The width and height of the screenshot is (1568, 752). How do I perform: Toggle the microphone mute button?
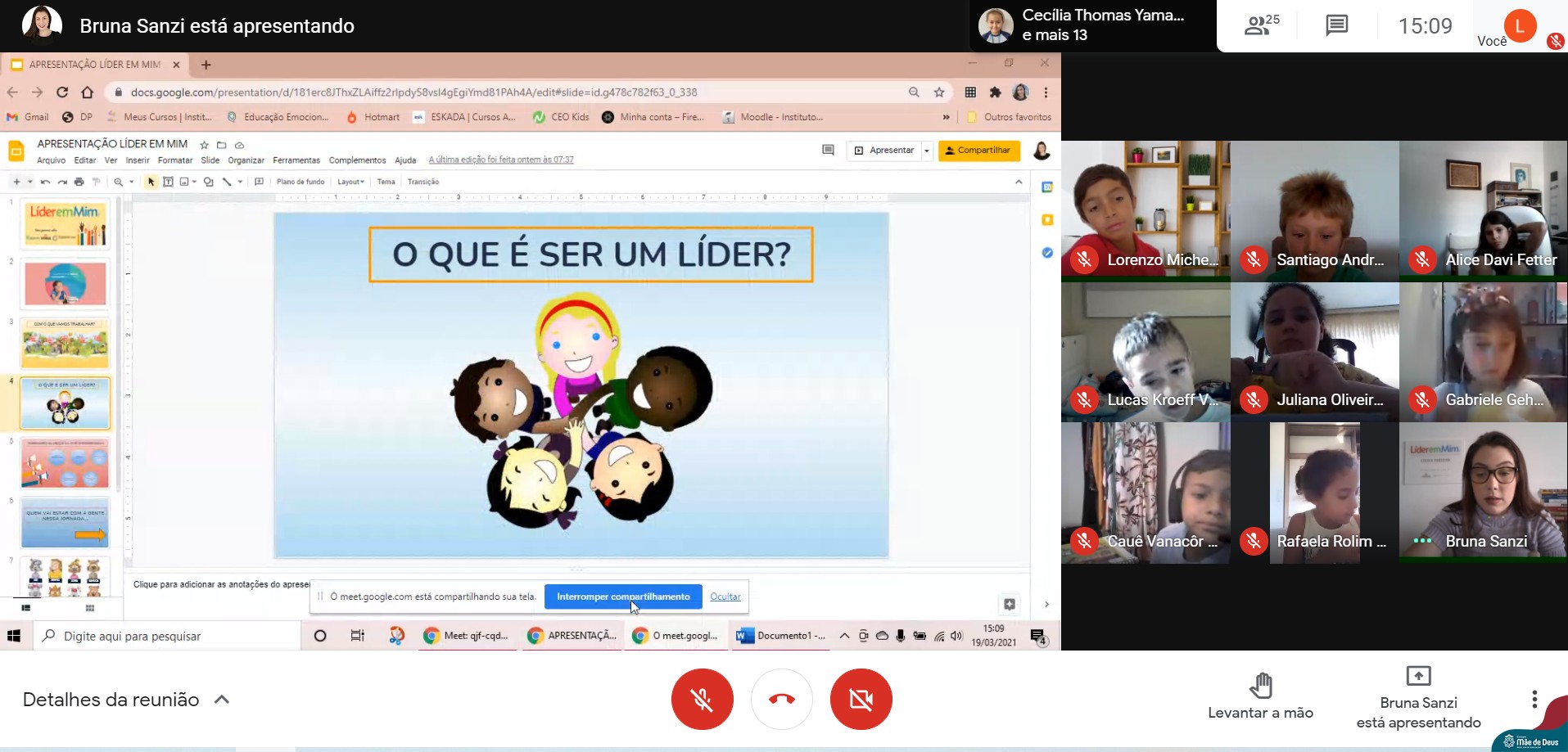click(702, 699)
